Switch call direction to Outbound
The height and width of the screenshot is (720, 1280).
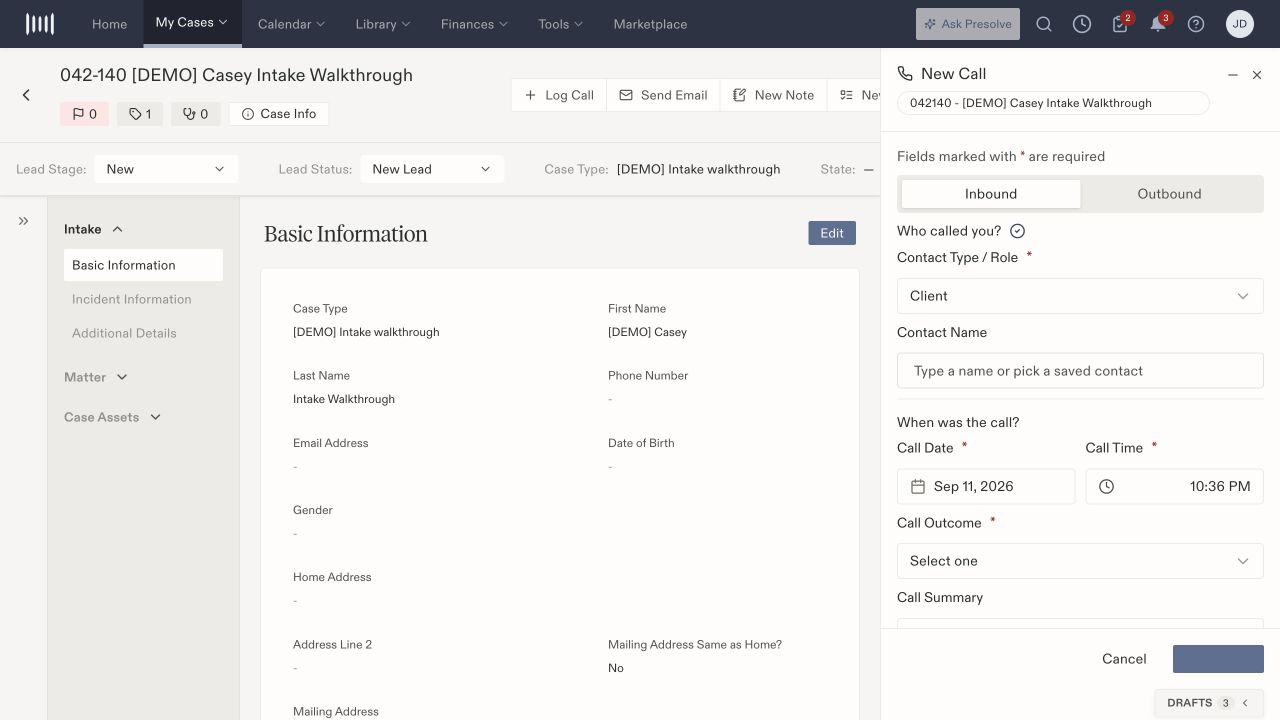point(1169,194)
